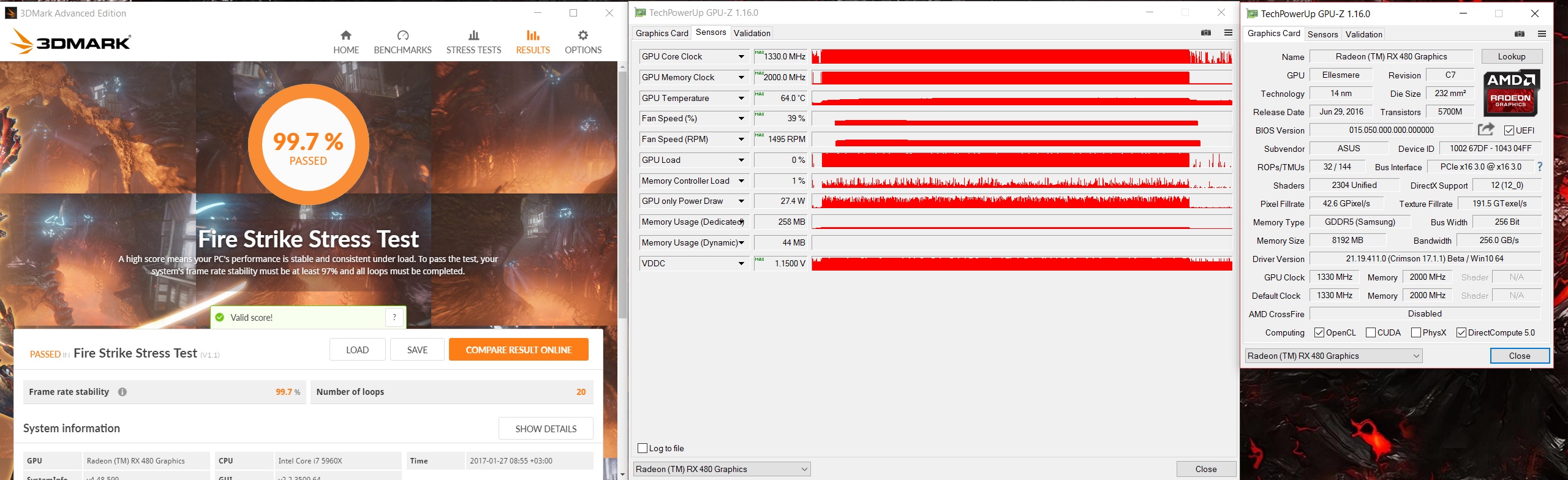This screenshot has width=1568, height=480.
Task: Toggle the UEFI checkbox
Action: [x=1509, y=130]
